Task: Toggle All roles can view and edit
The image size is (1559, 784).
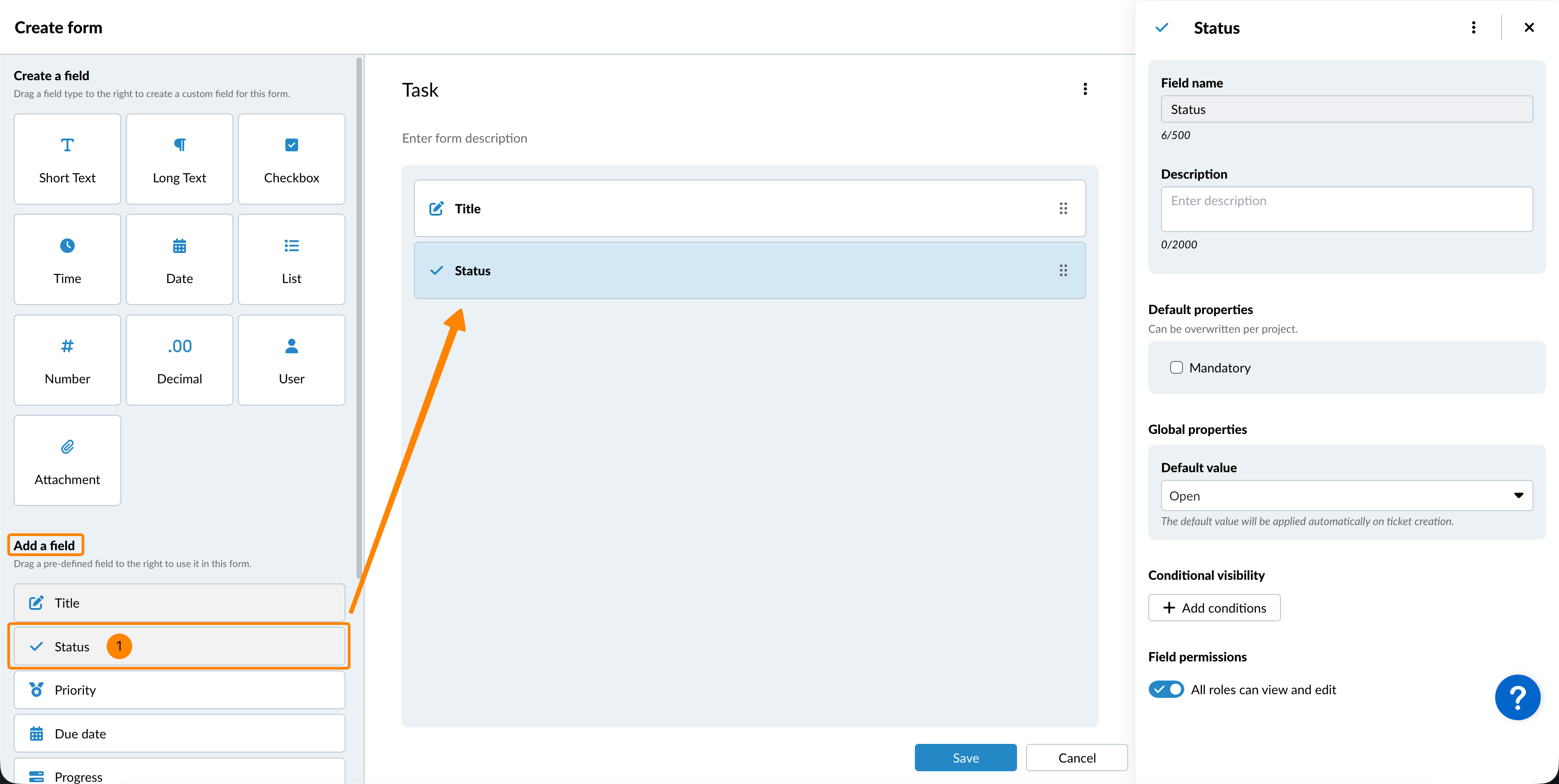Action: pos(1166,690)
